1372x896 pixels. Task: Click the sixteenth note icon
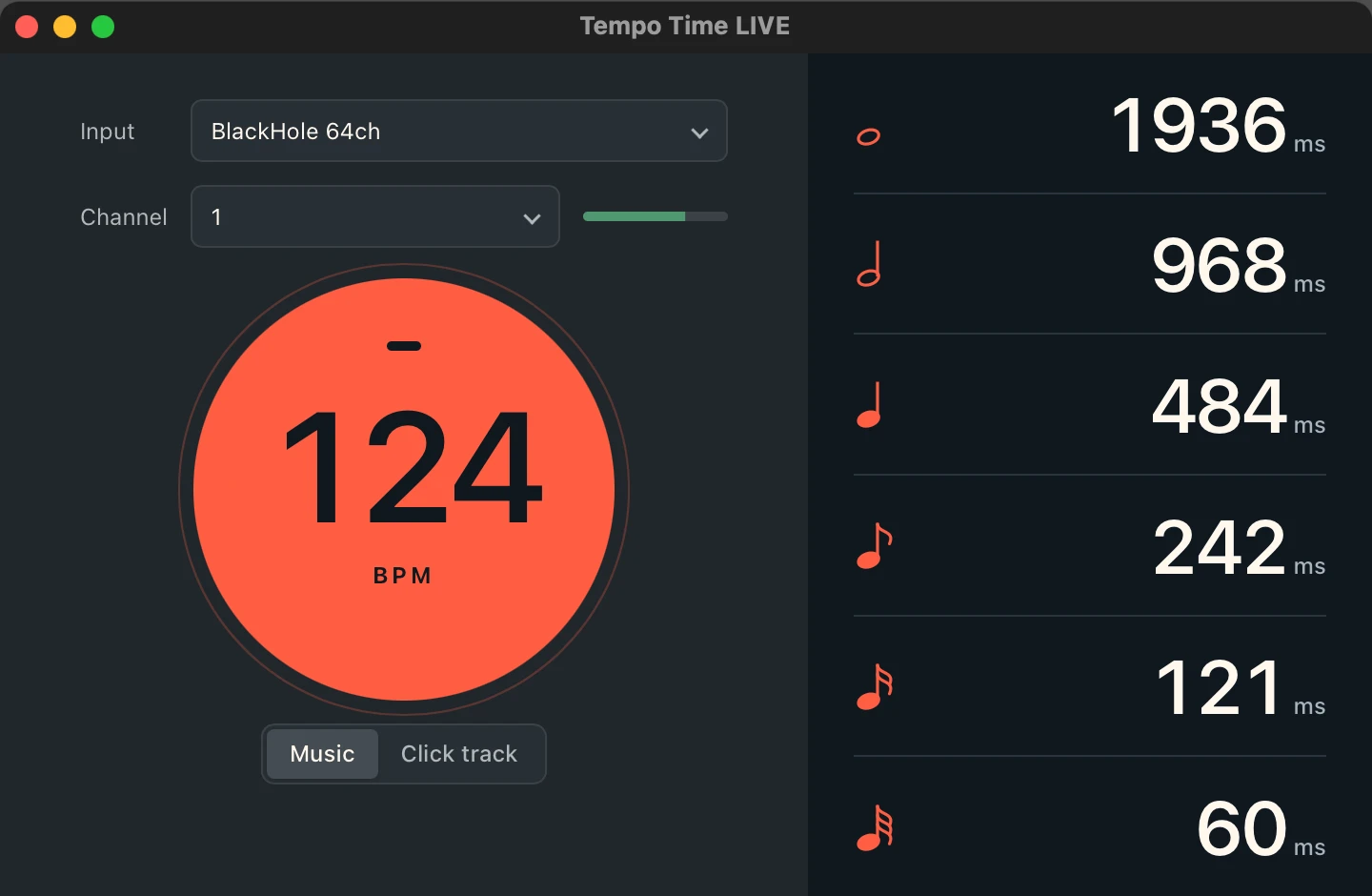[875, 687]
